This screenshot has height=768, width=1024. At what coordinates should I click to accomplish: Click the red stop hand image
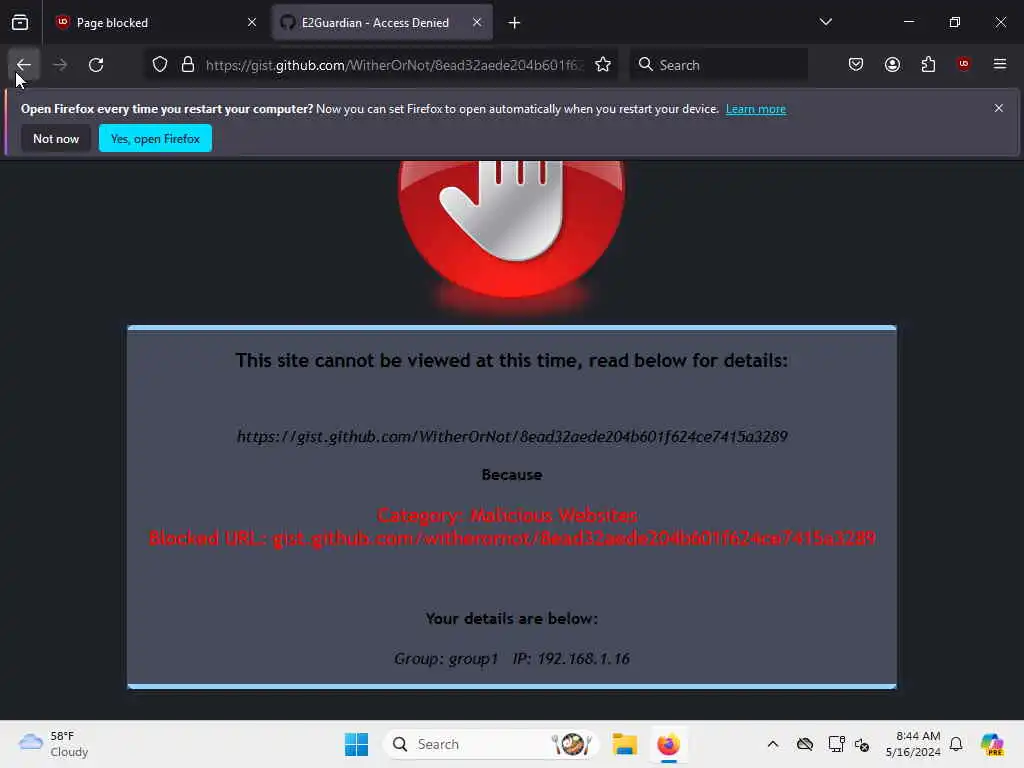(512, 229)
